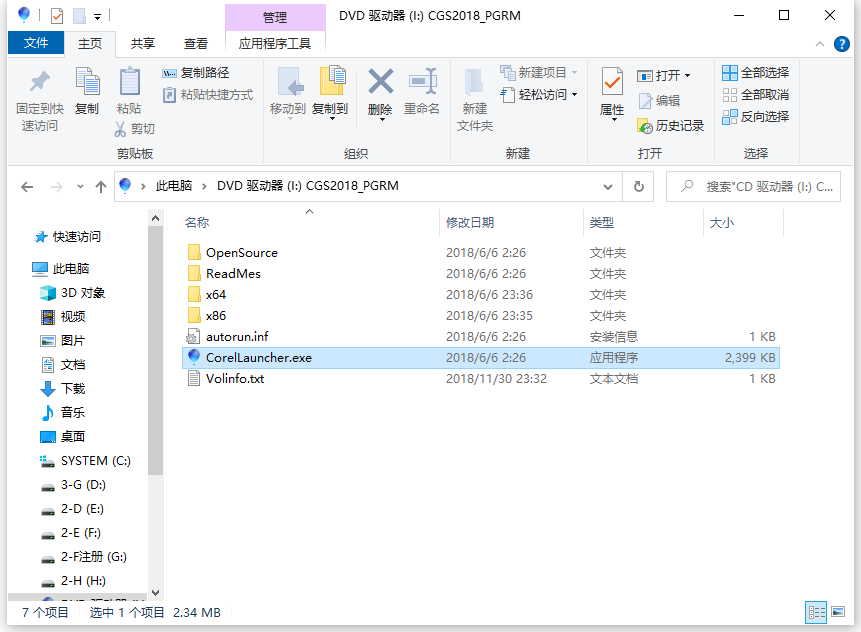This screenshot has height=632, width=861.
Task: Select SYSTEM (C:) drive in sidebar
Action: (x=86, y=461)
